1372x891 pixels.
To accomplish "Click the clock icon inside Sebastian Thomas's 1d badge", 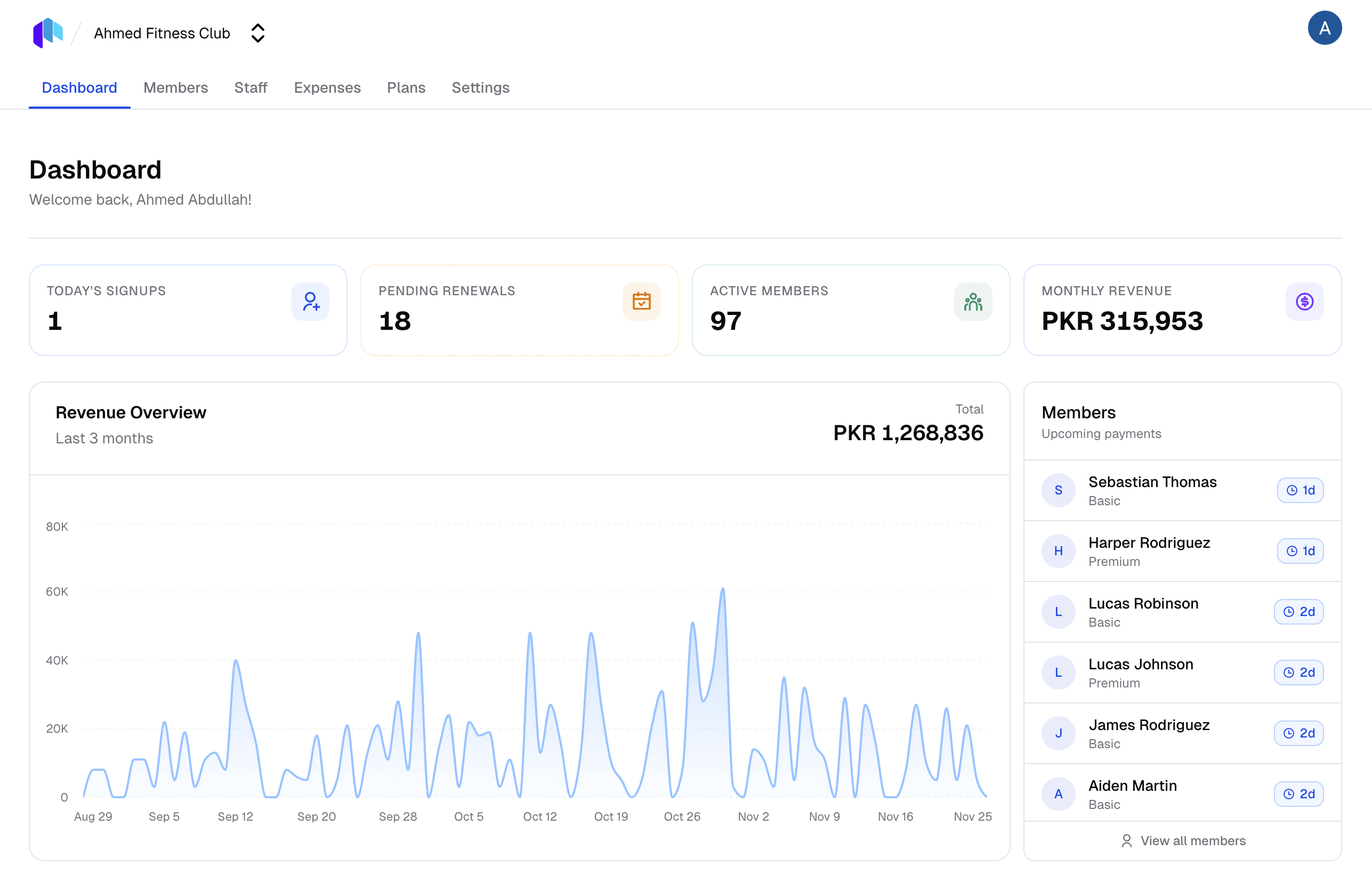I will (1291, 490).
